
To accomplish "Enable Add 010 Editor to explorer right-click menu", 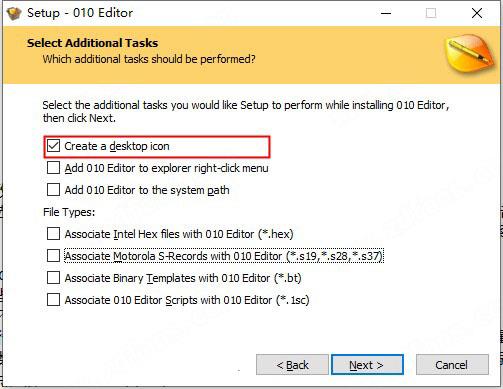I will pos(53,168).
